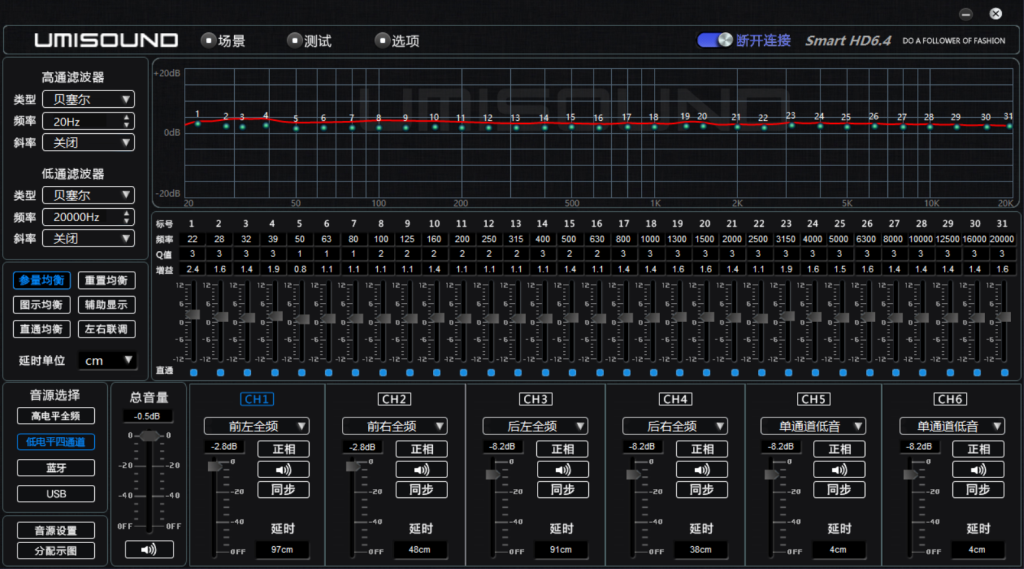
Task: Choose 蓝牙 audio source
Action: [56, 468]
